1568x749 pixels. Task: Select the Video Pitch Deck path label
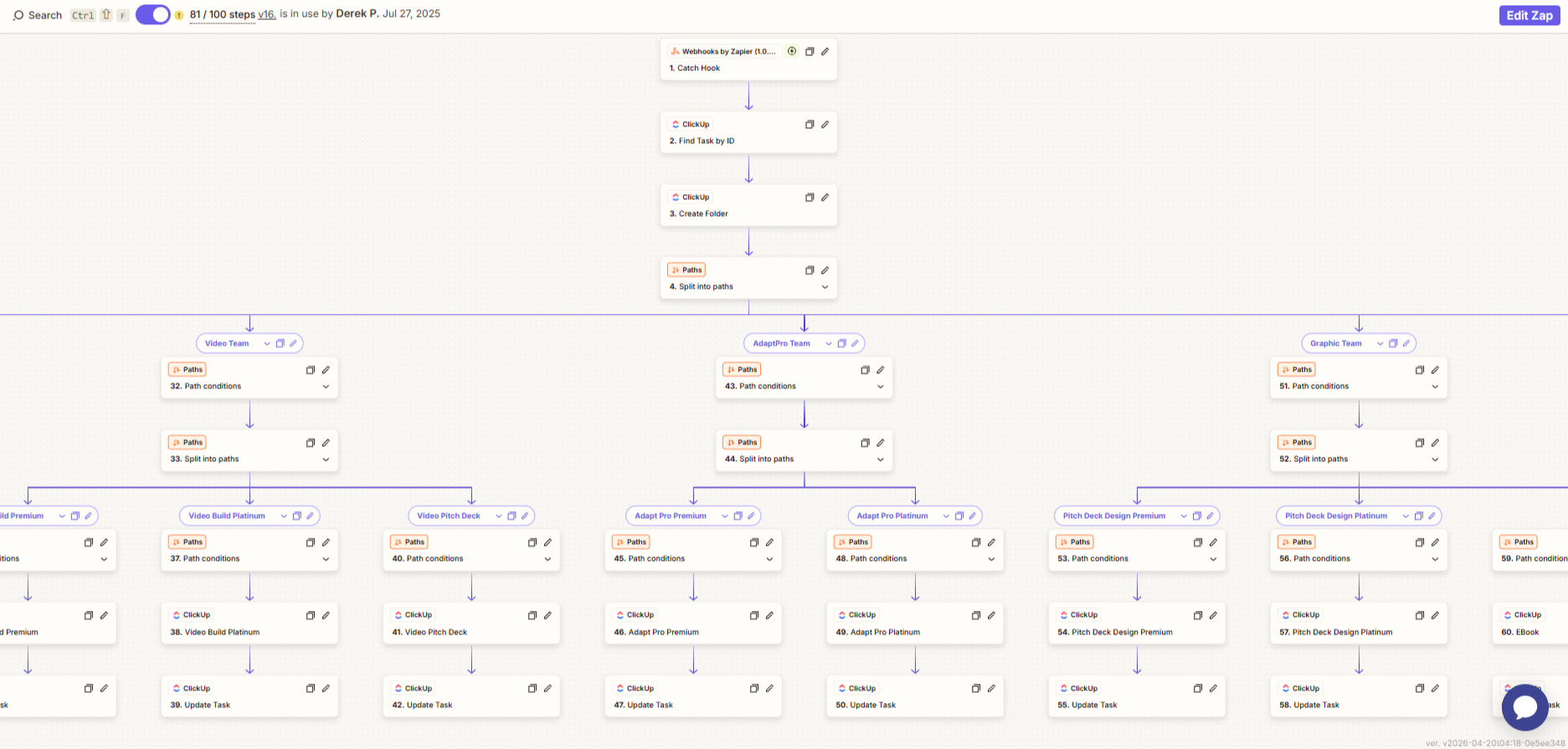point(449,516)
